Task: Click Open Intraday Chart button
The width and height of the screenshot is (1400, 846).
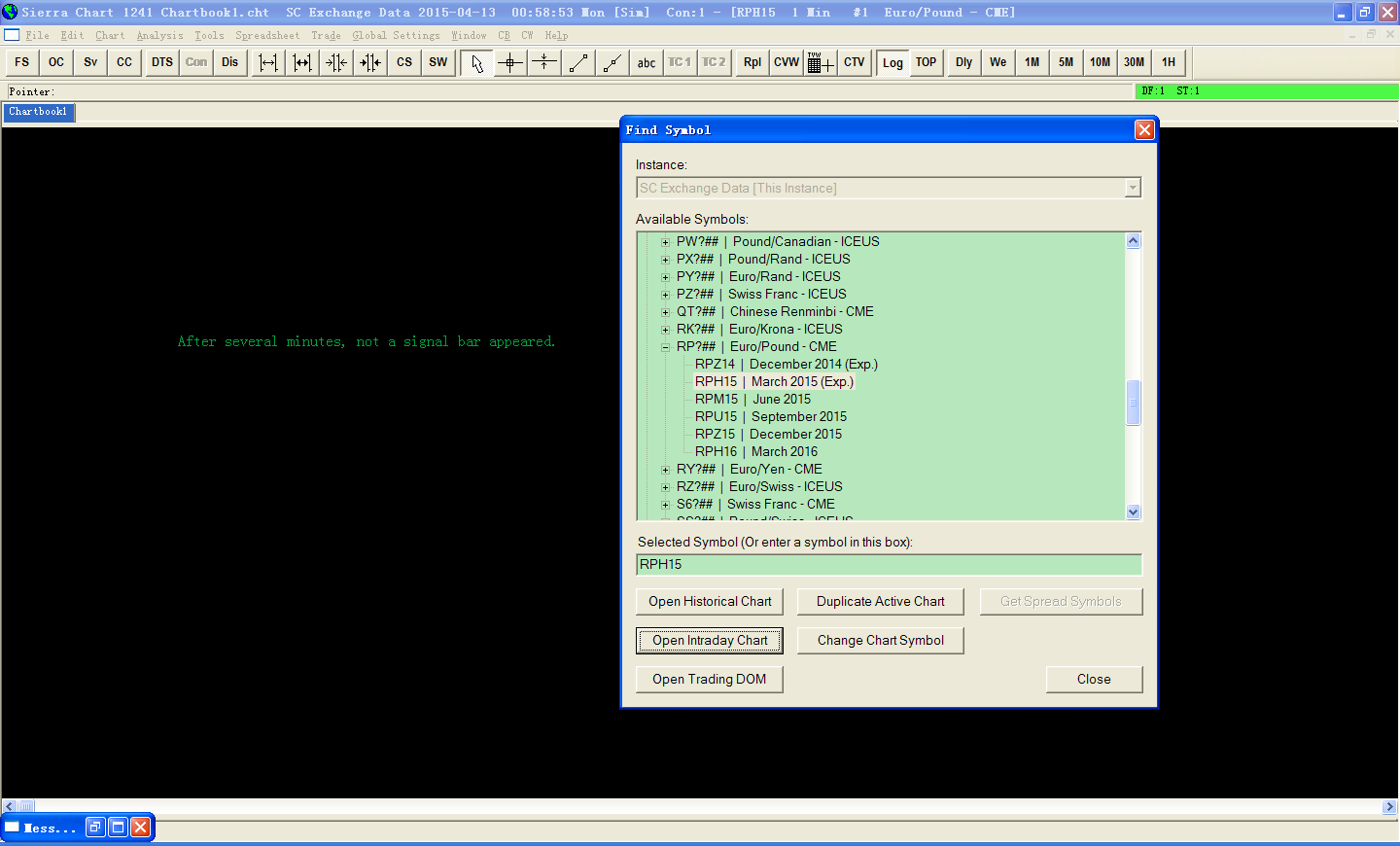Action: (x=710, y=641)
